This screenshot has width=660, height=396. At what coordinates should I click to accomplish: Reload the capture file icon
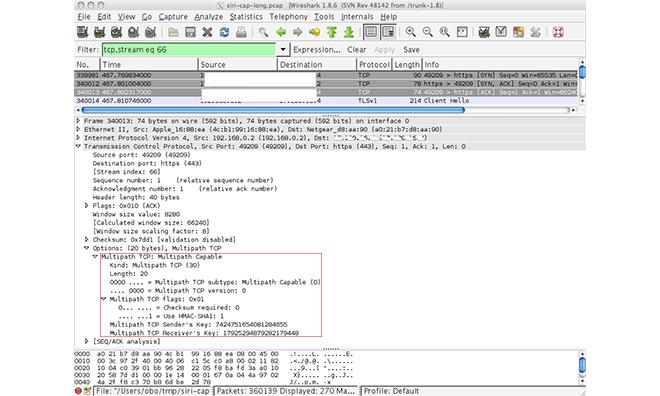pos(224,32)
